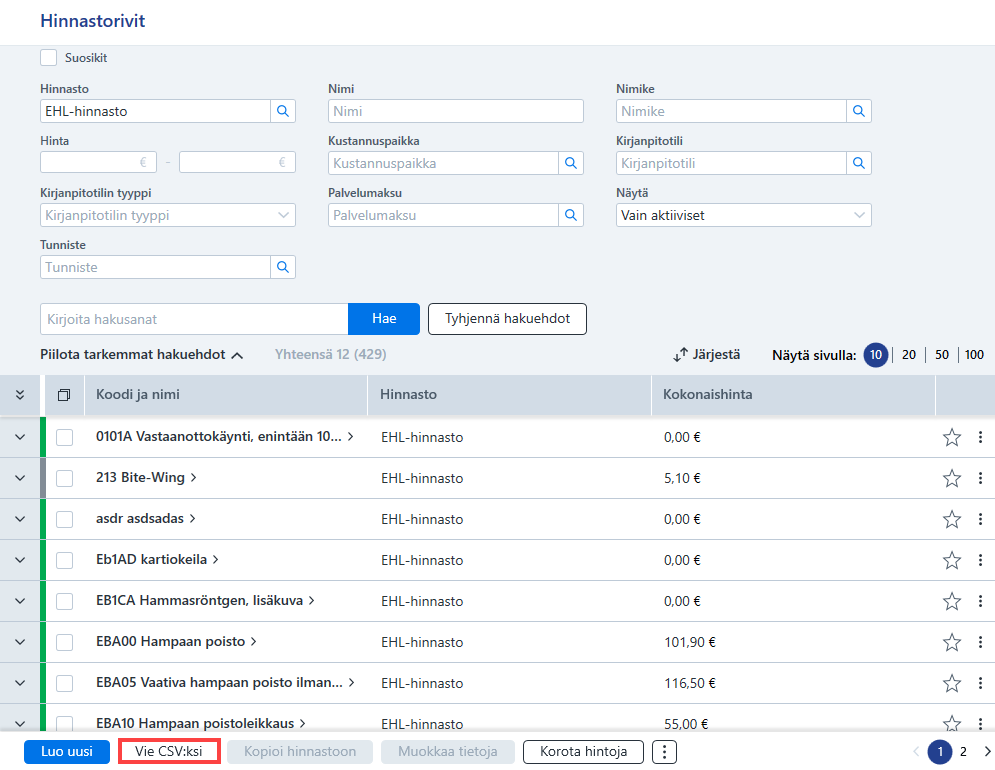Click the Kustannuspaikka search magnifier icon
This screenshot has height=770, width=995.
tap(570, 163)
